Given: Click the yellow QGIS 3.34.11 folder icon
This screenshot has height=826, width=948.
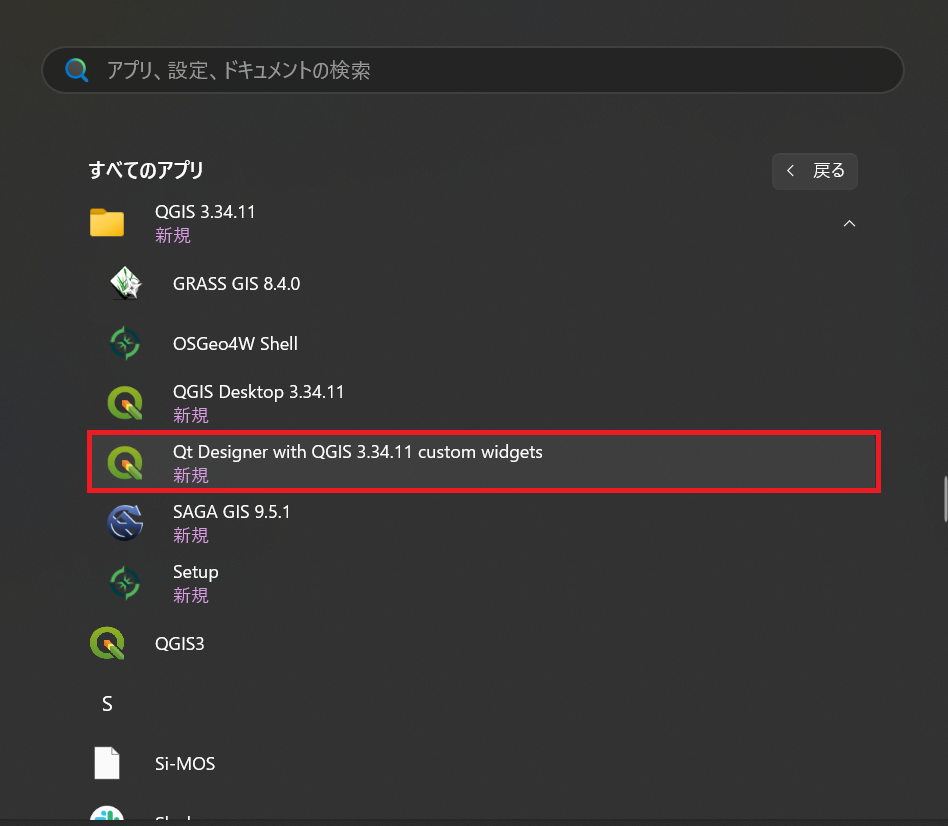Looking at the screenshot, I should coord(107,223).
